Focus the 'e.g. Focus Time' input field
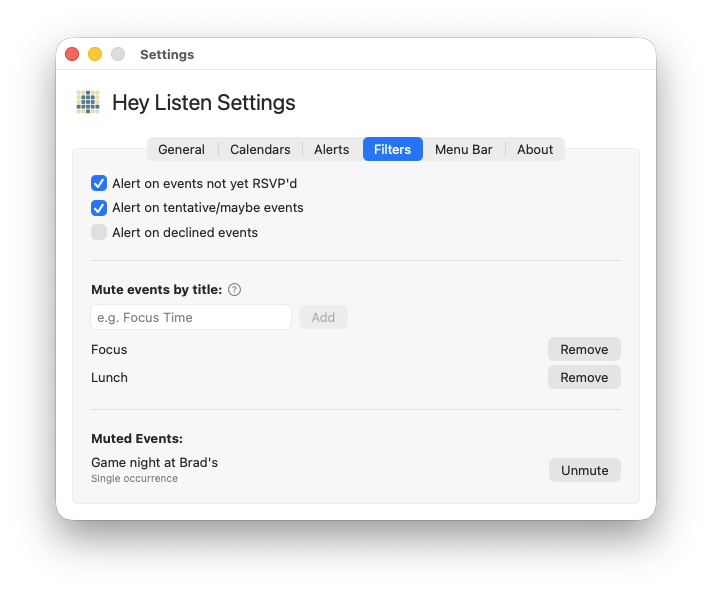The height and width of the screenshot is (594, 712). [191, 317]
